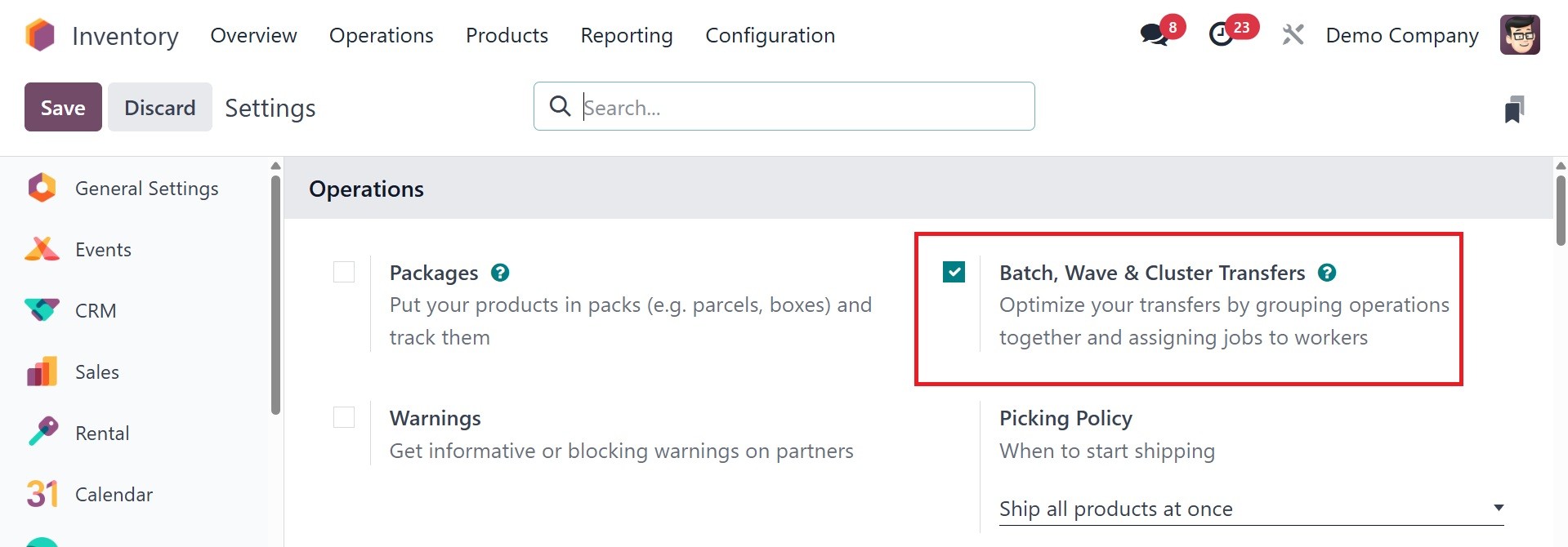Screen dimensions: 1568x547
Task: Enable the Packages checkbox
Action: (x=344, y=272)
